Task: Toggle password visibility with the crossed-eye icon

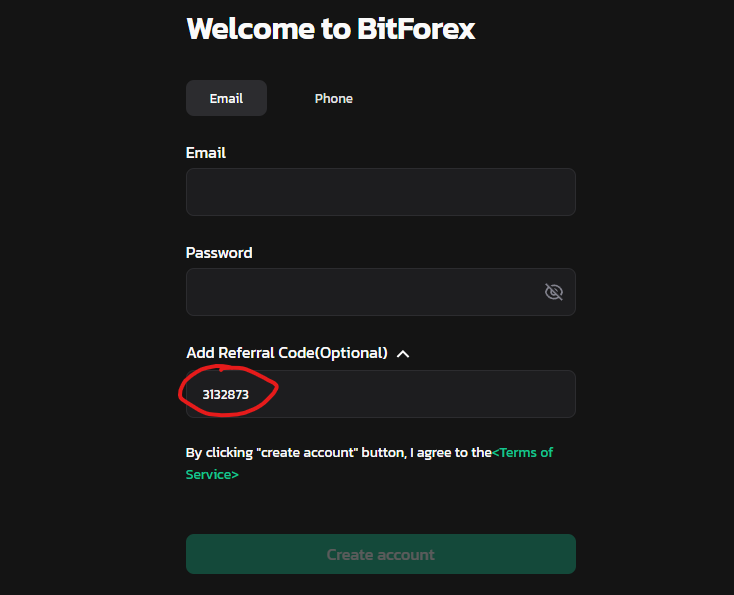Action: [553, 292]
